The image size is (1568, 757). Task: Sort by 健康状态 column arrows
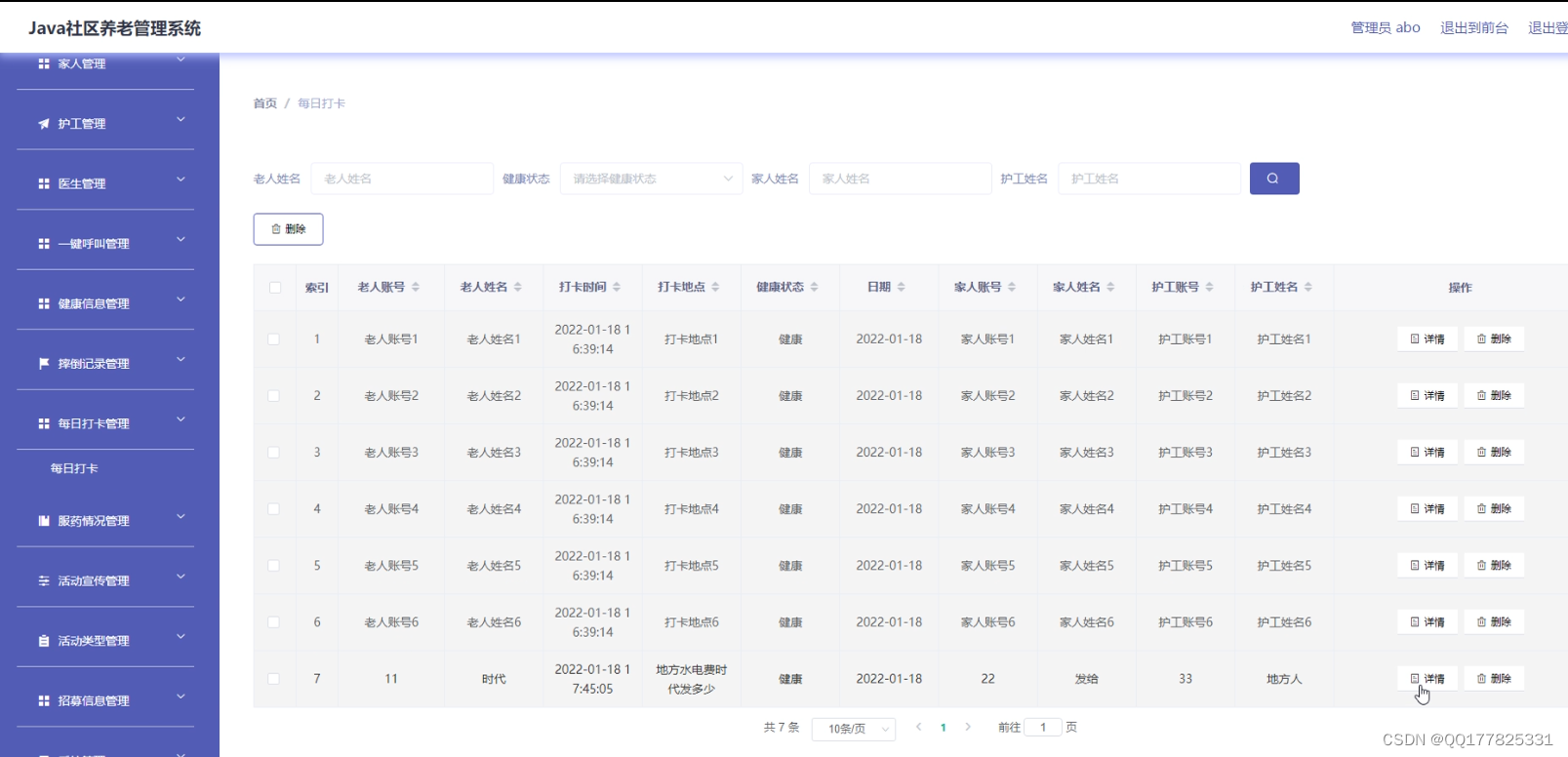815,287
